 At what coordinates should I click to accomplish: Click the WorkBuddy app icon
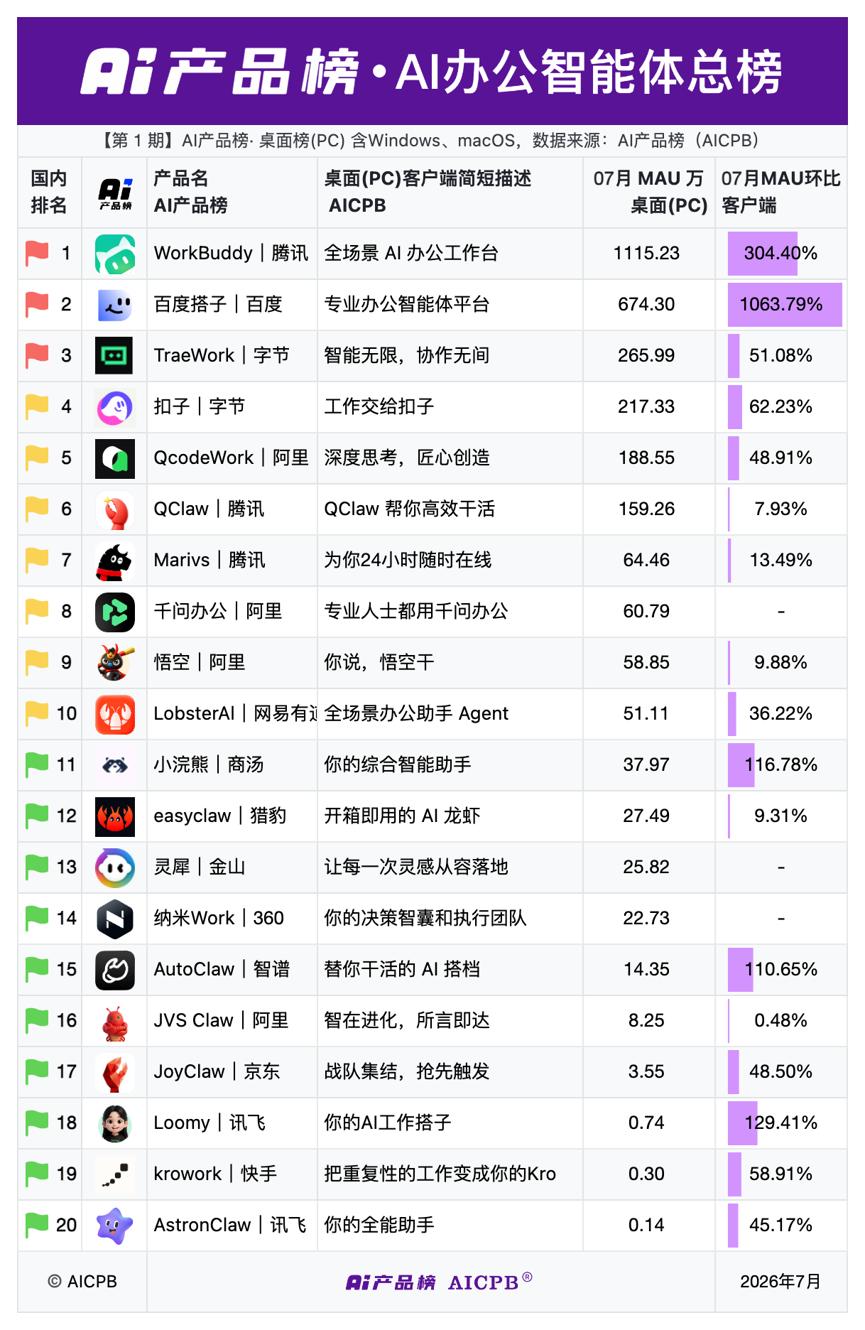pos(115,254)
